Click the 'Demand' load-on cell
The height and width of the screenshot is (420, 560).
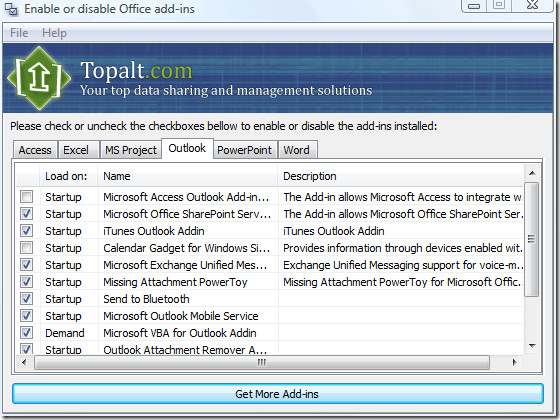[65, 333]
